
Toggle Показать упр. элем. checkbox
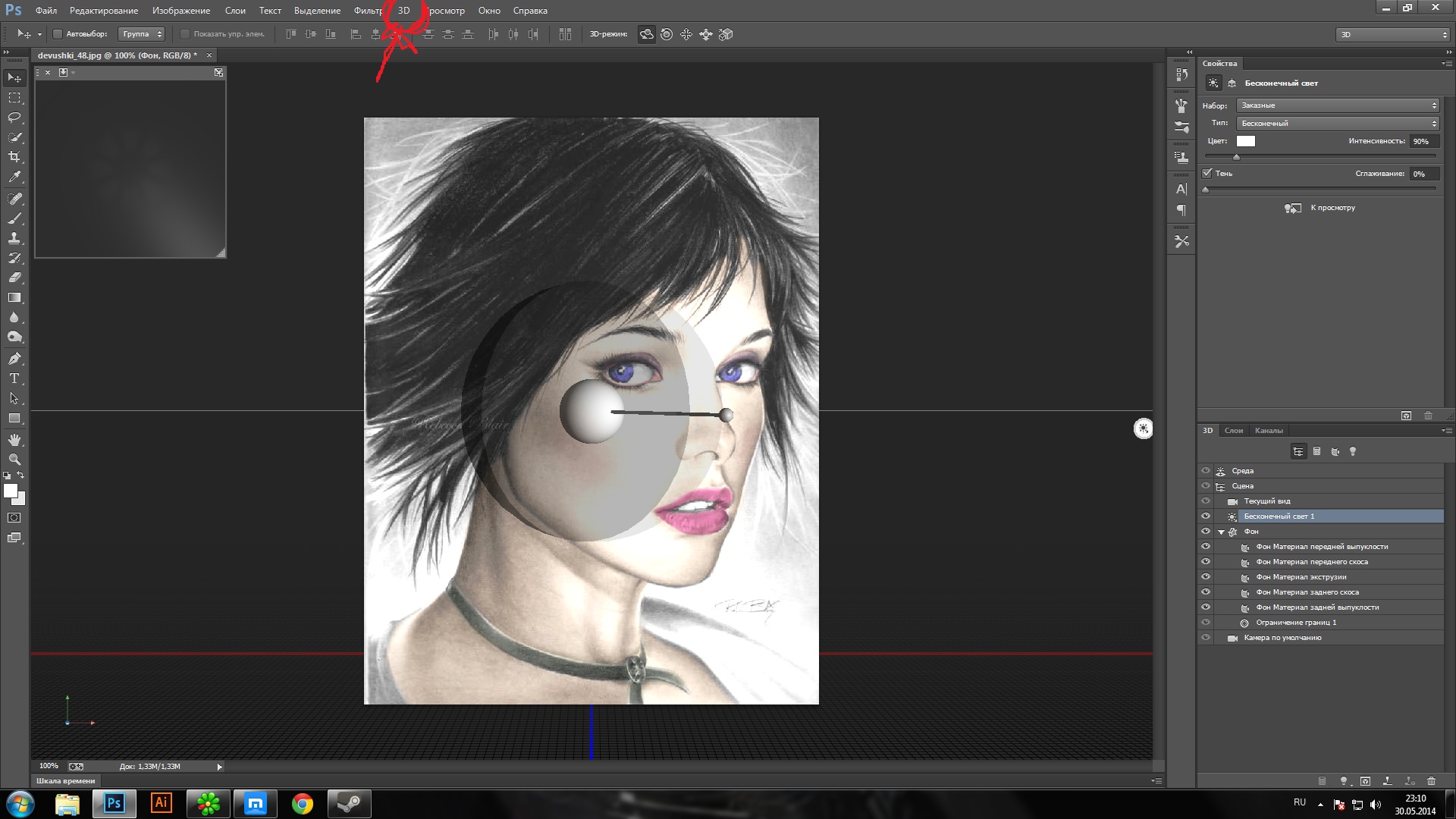[184, 34]
